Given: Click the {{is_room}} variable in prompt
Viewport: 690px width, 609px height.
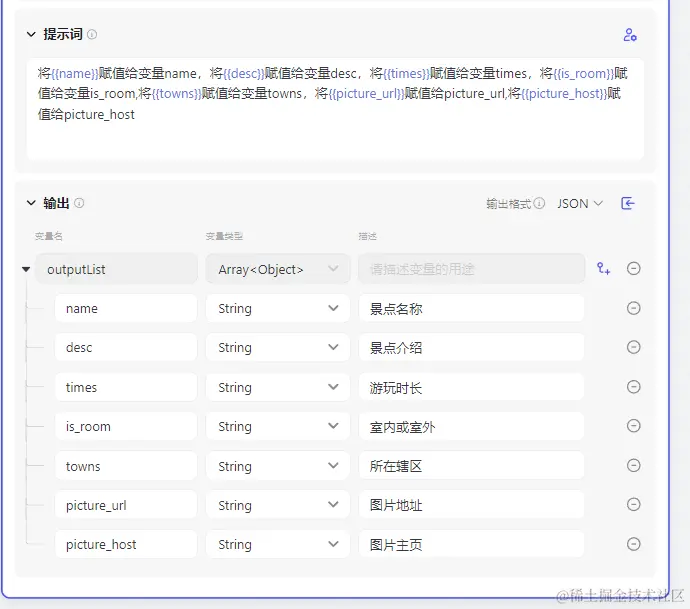Looking at the screenshot, I should pyautogui.click(x=583, y=73).
